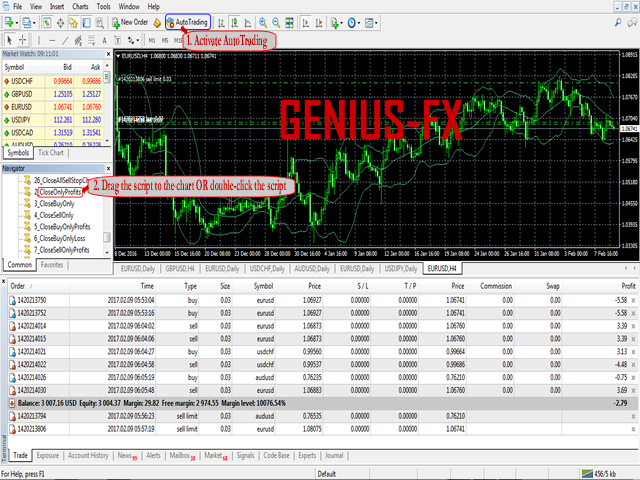Delete sell limit order 1420213806
Screen dimensions: 640x480
pyautogui.click(x=633, y=429)
